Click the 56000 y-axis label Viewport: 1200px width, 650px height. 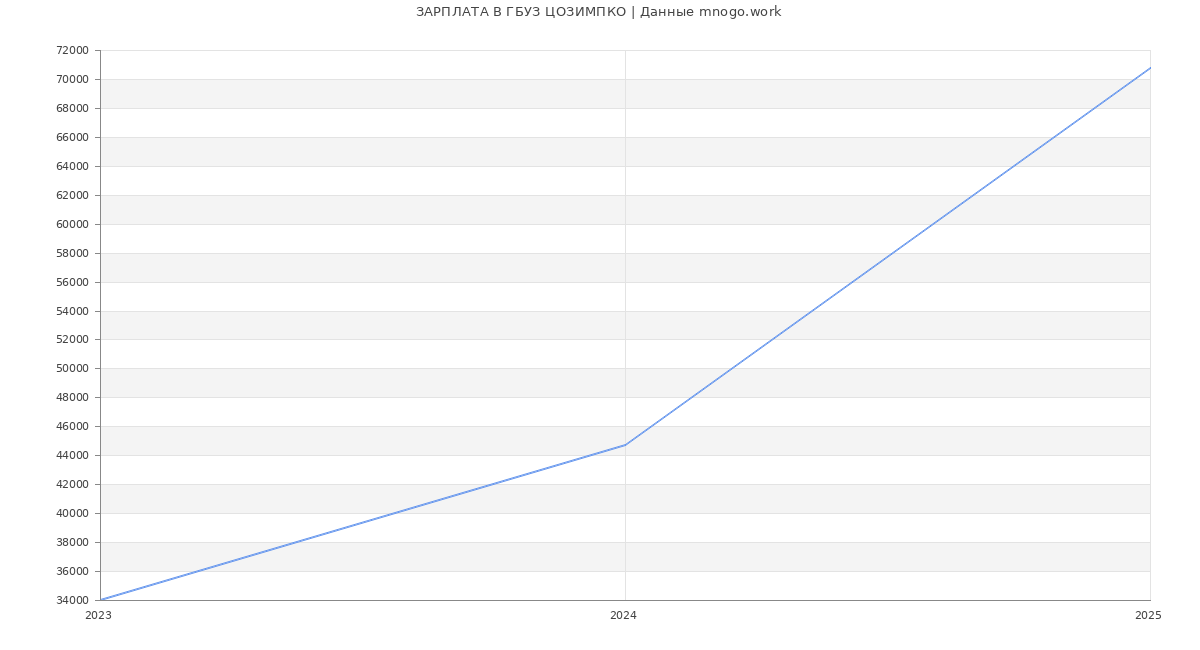click(73, 283)
